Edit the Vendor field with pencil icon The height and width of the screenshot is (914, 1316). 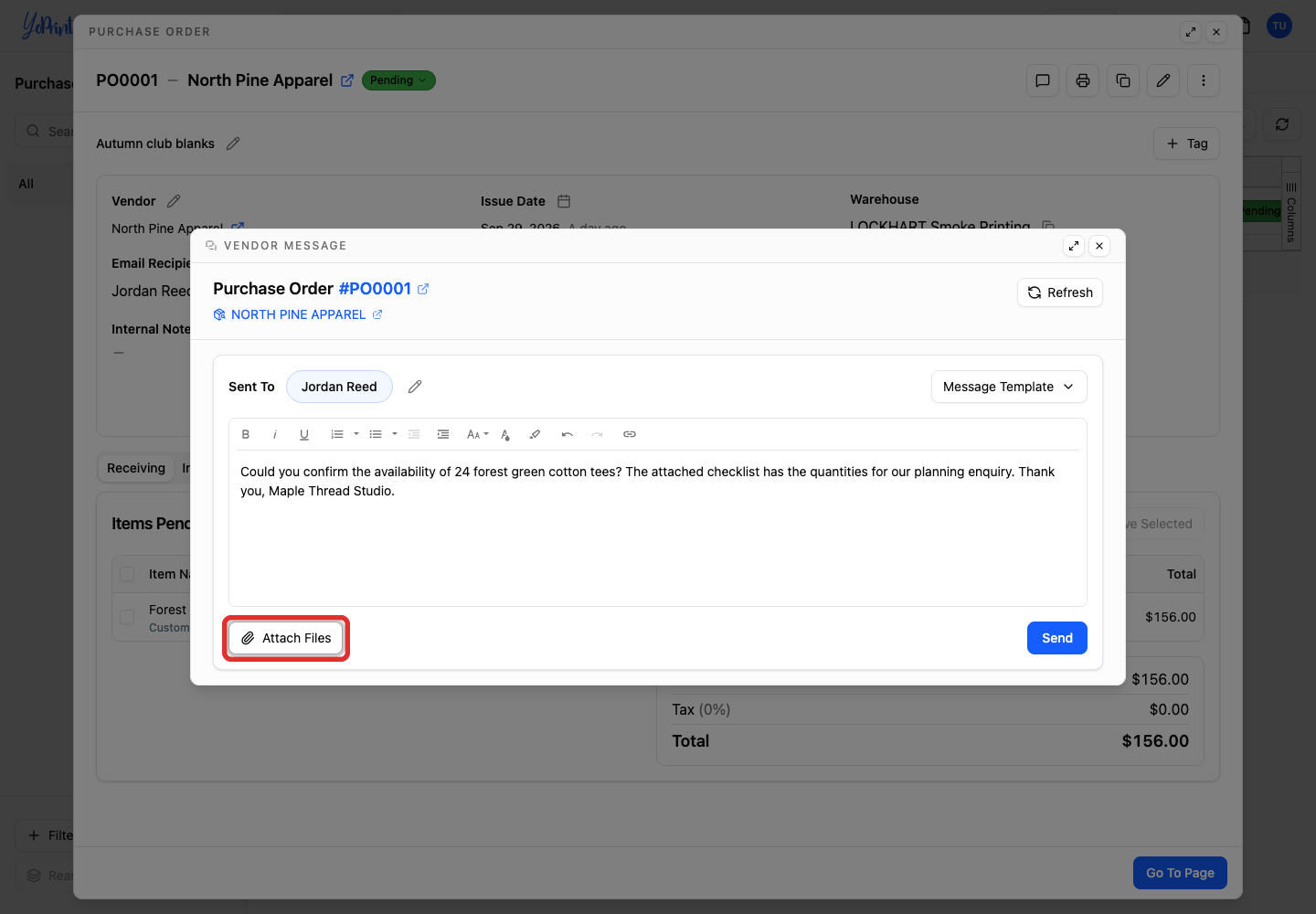click(x=174, y=201)
